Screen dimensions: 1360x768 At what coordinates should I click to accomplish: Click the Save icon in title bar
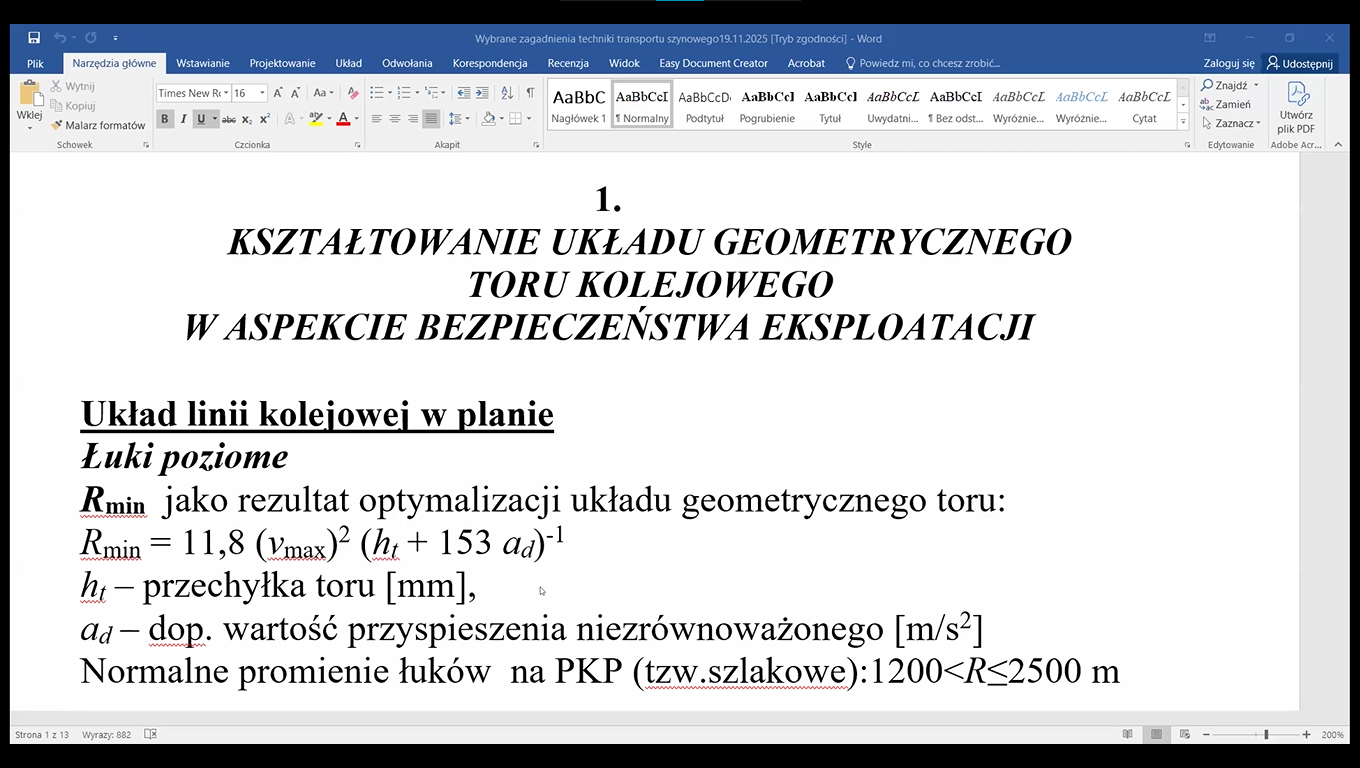coord(34,38)
